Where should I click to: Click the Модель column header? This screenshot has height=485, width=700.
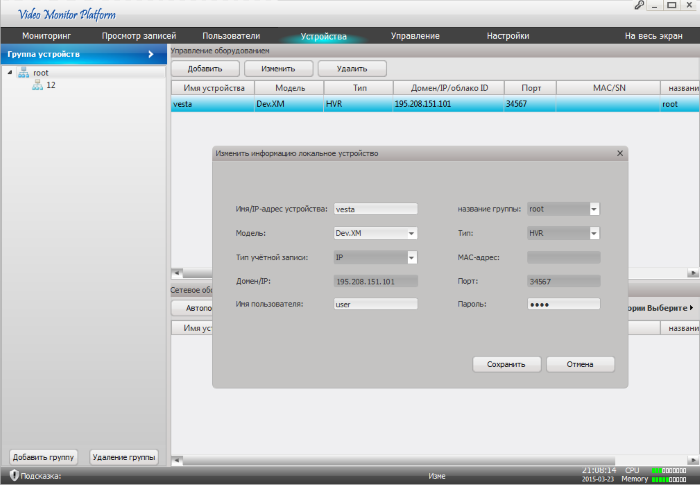tap(290, 88)
